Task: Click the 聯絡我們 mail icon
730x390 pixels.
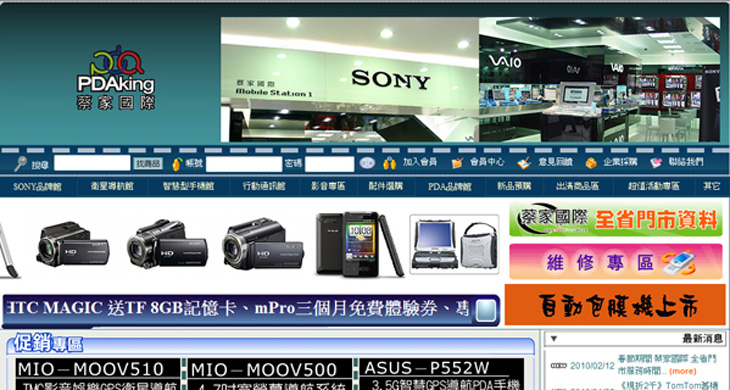Action: [x=656, y=163]
